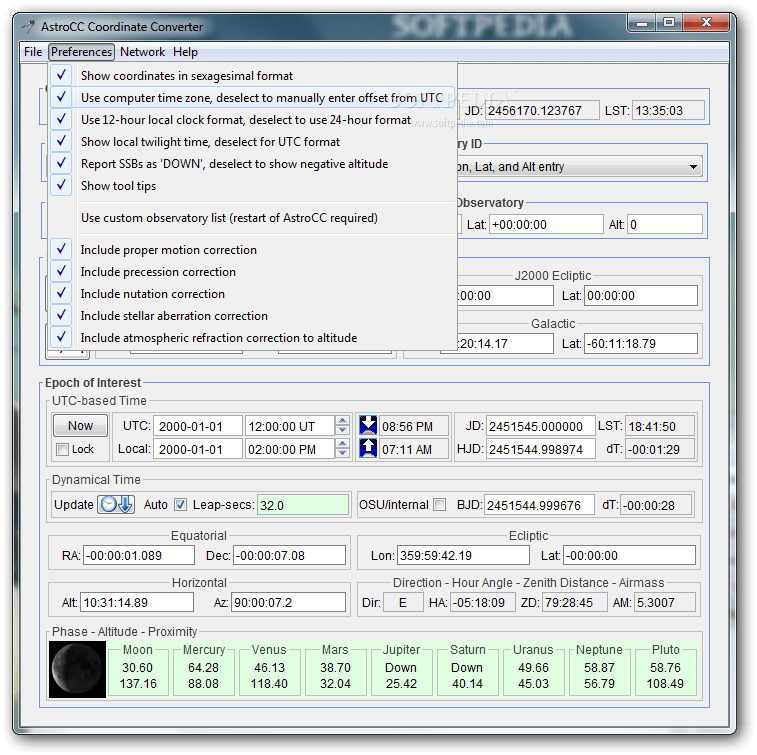This screenshot has height=755, width=757.
Task: Click the Equatorial RA input field
Action: 139,555
